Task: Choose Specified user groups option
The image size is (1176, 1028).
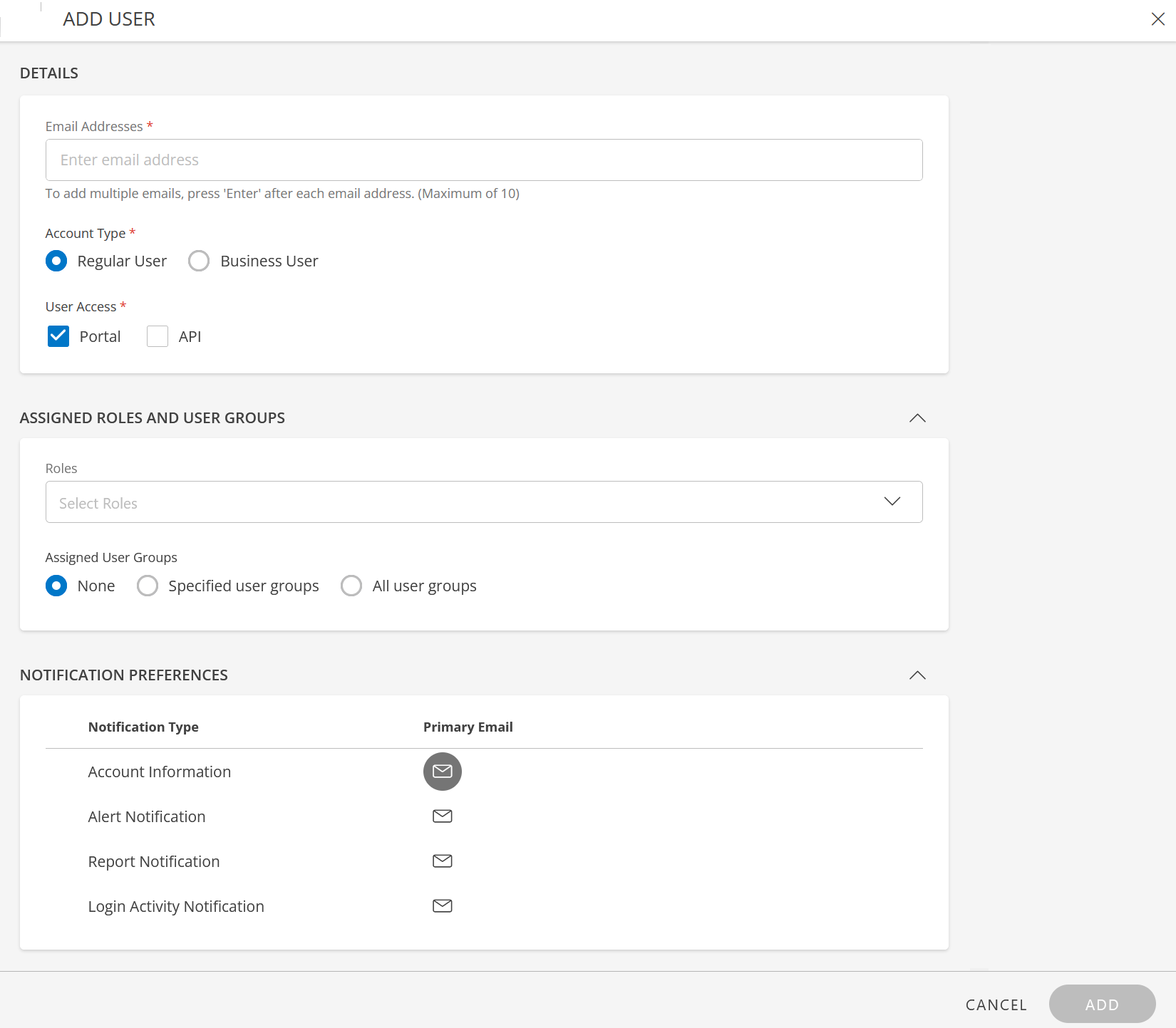Action: (148, 586)
